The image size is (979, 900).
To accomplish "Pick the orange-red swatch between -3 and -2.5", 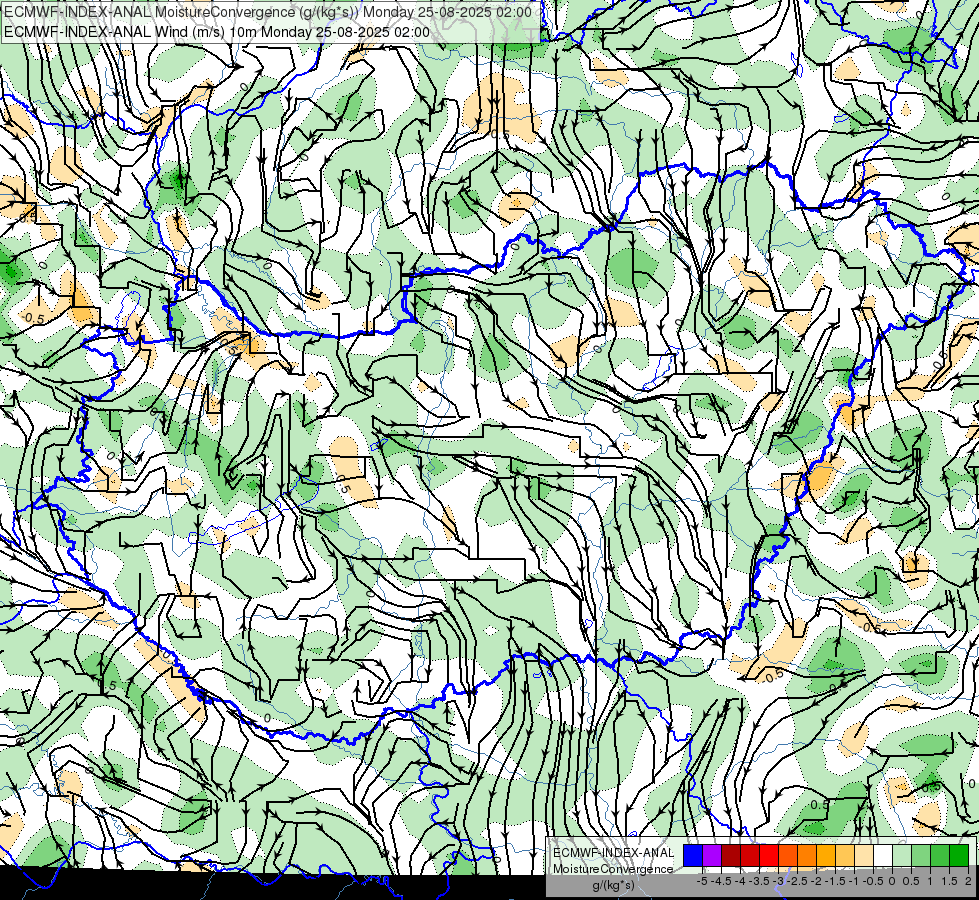I will coord(788,856).
